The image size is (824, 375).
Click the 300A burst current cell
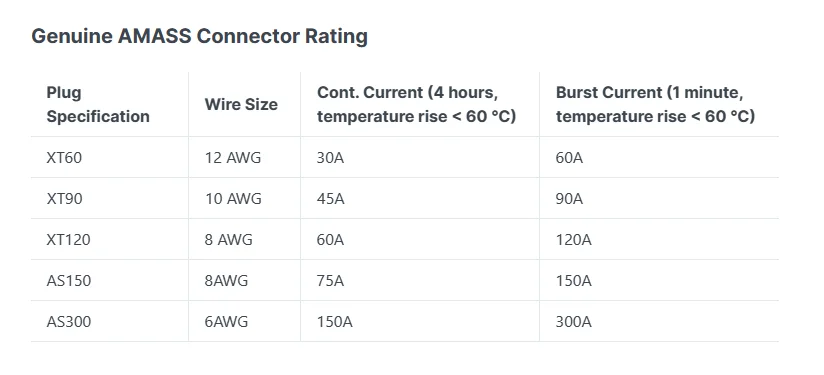point(574,321)
